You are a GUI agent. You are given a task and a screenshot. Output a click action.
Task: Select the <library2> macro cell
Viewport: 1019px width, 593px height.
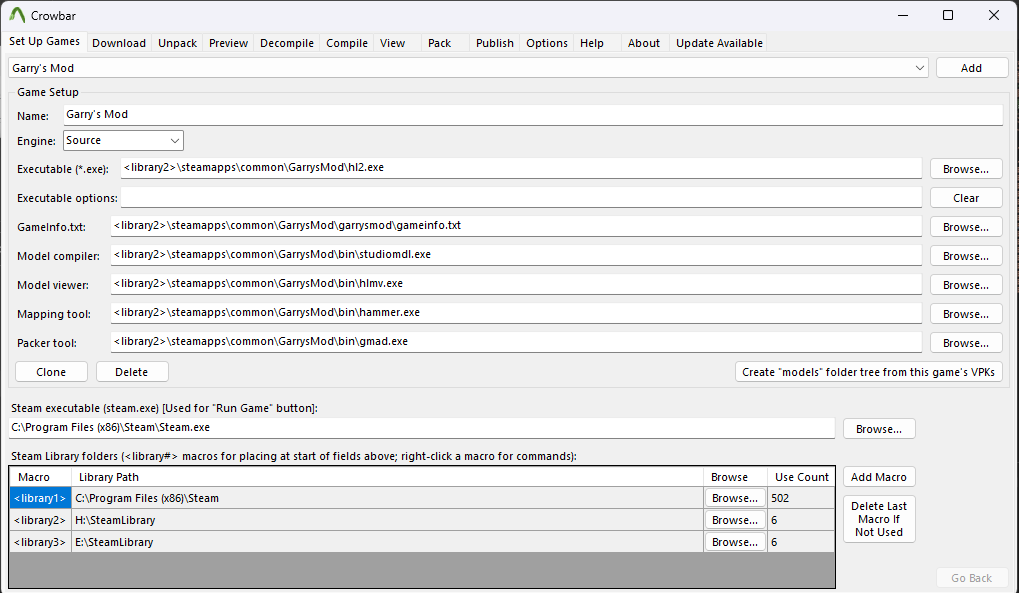(x=40, y=520)
